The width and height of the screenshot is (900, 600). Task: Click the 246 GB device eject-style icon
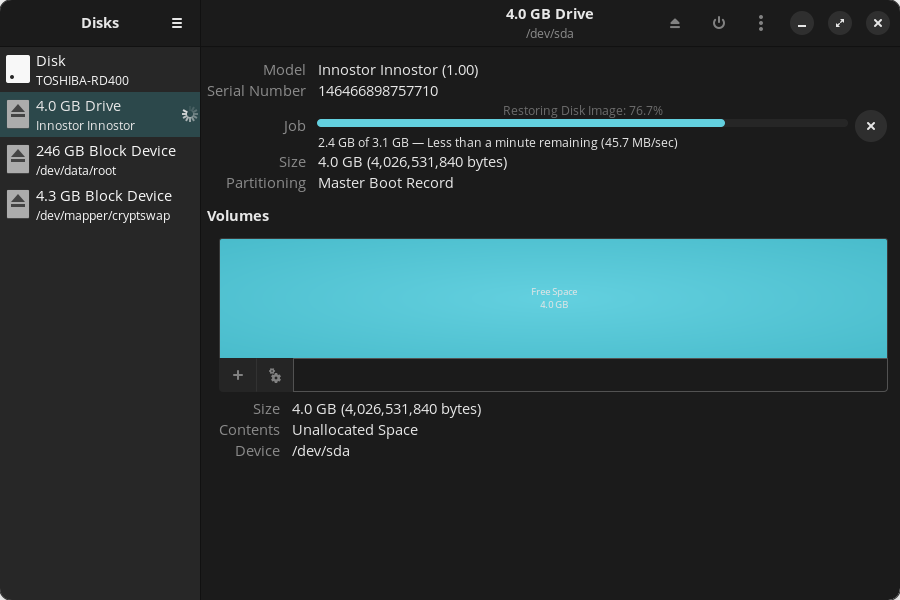pyautogui.click(x=18, y=160)
